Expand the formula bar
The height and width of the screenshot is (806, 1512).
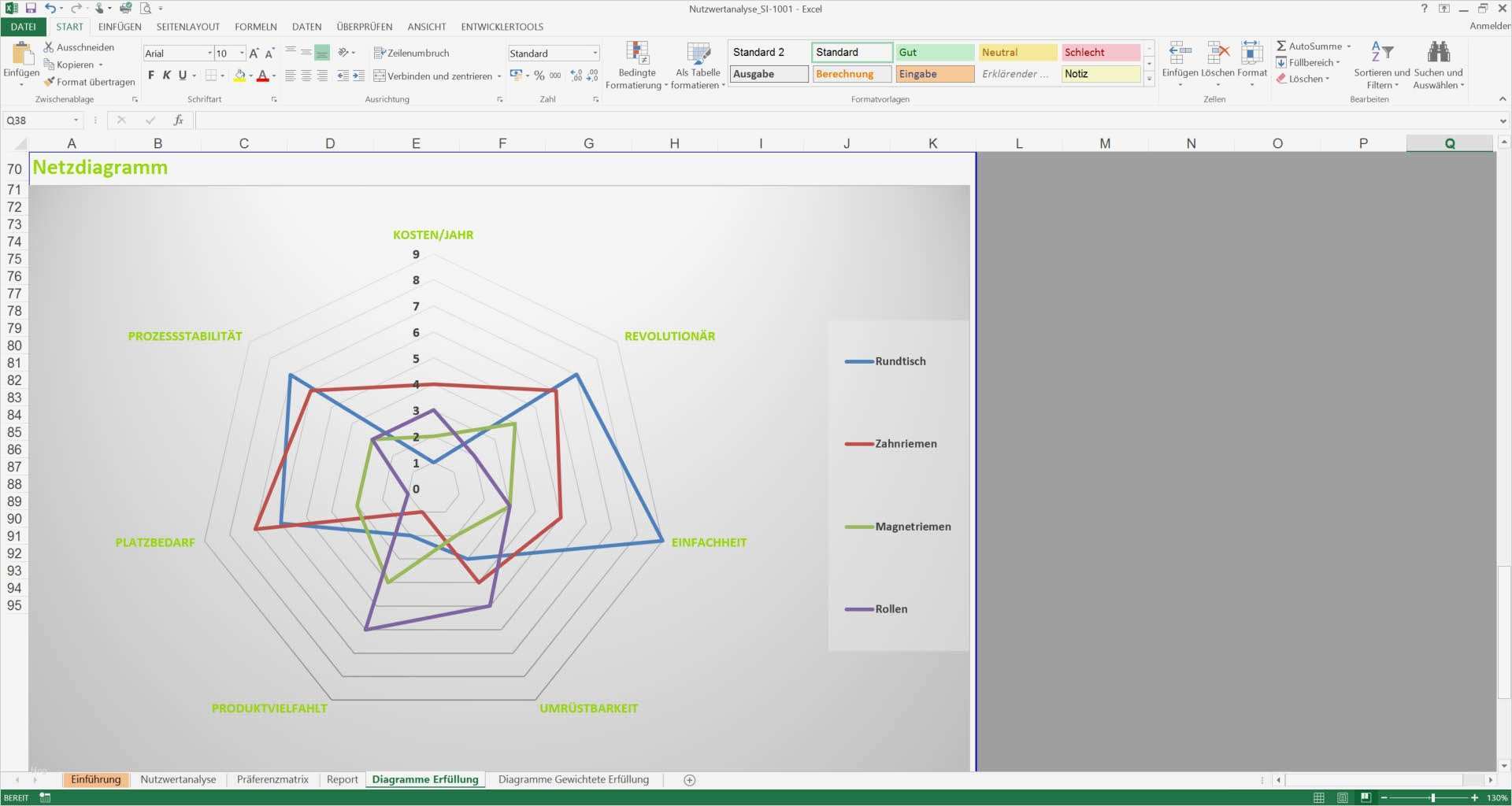[x=1503, y=120]
